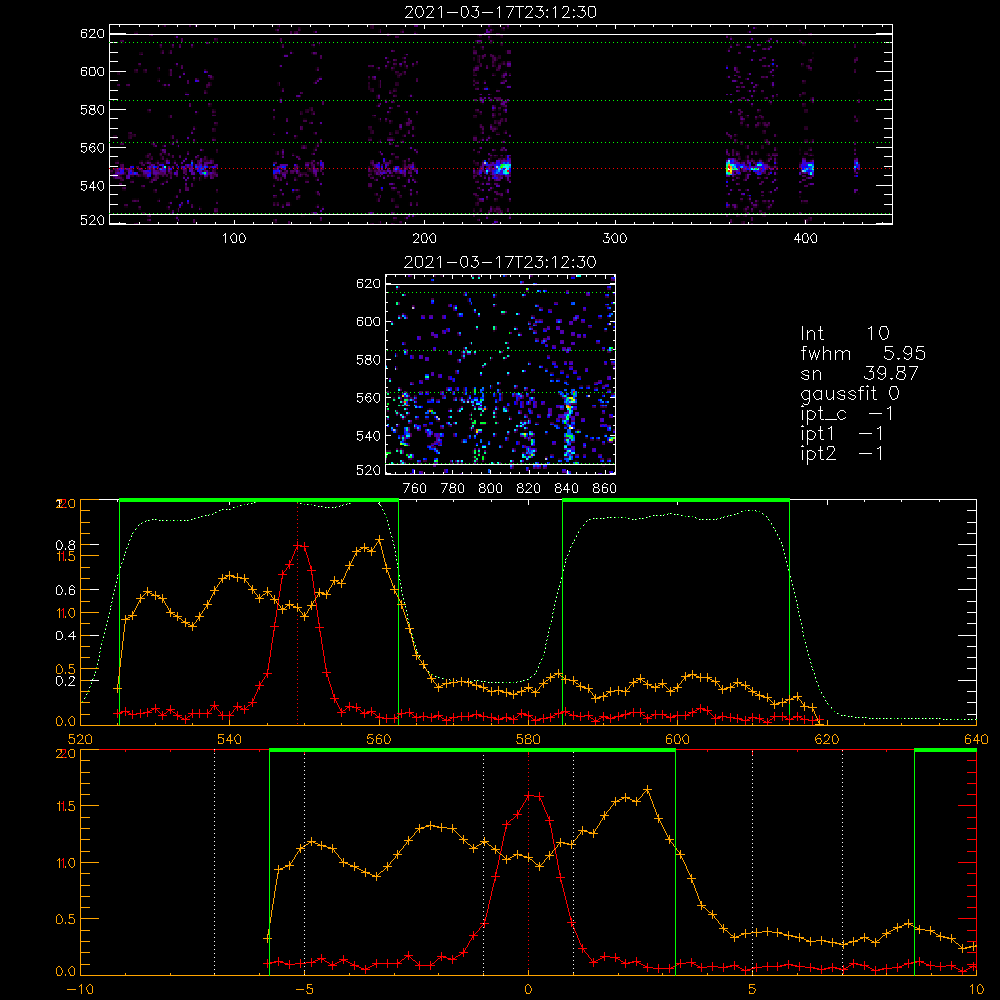Click x-axis label 520 on profile plot
Screen dimensions: 1000x1000
(x=80, y=740)
